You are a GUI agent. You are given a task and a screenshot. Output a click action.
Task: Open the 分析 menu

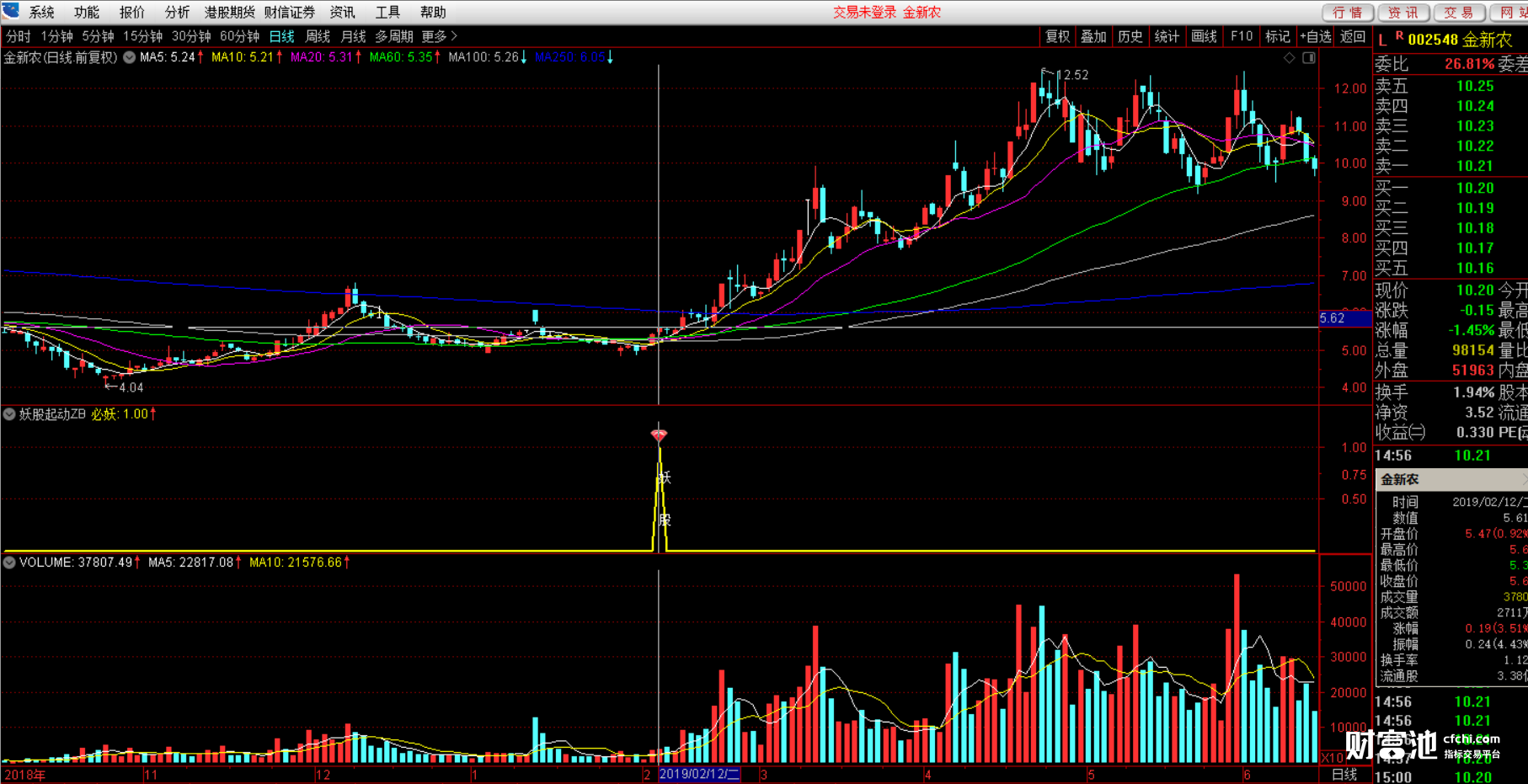pyautogui.click(x=177, y=12)
